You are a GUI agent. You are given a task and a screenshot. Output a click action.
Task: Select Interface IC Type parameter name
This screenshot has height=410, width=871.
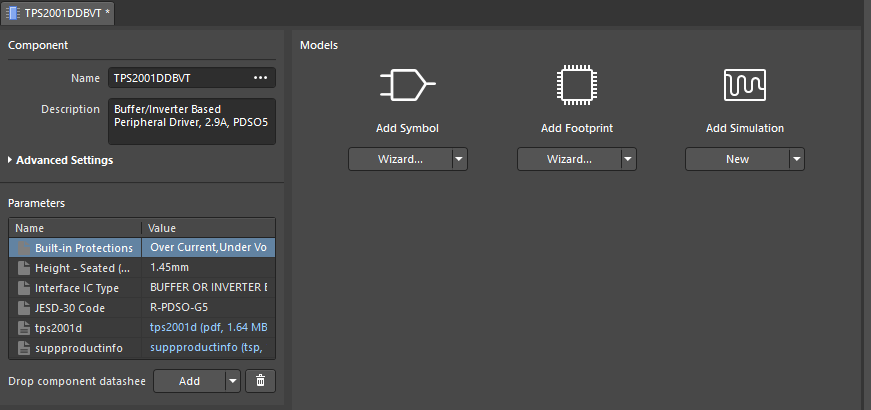point(77,288)
